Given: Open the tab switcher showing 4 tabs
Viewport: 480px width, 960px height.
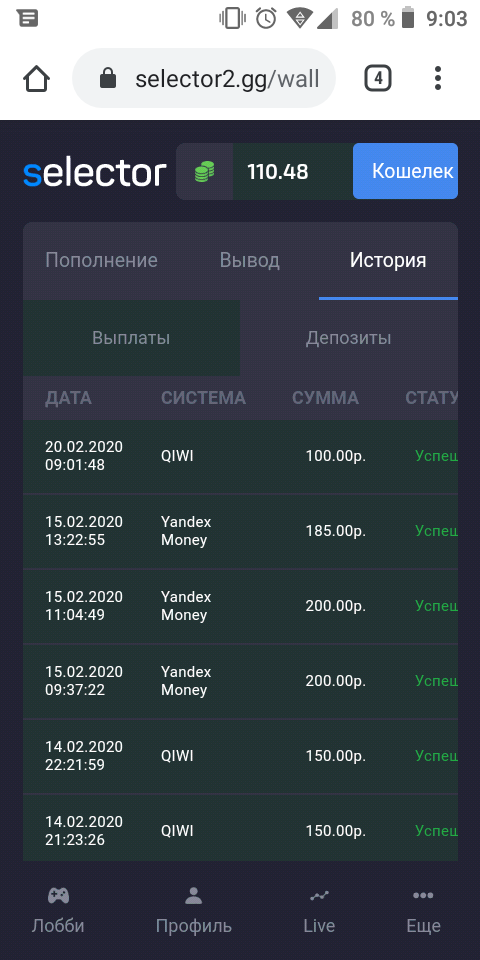Looking at the screenshot, I should click(378, 78).
